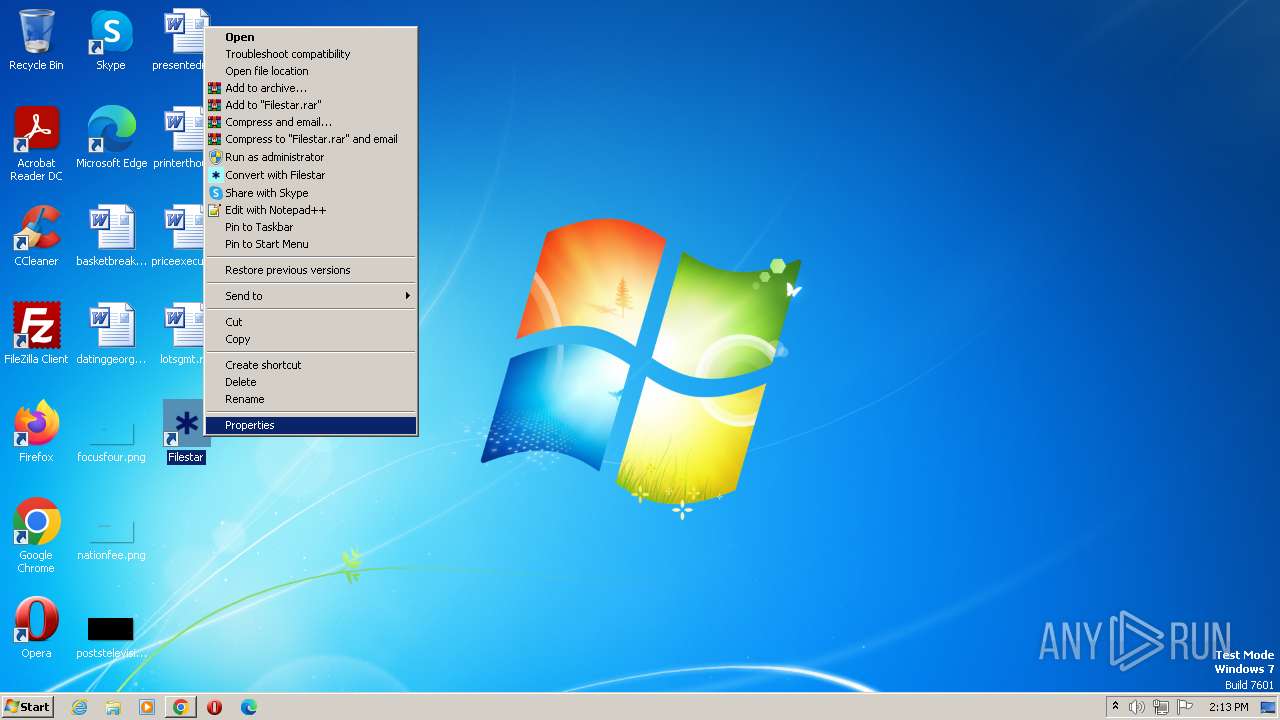Image resolution: width=1280 pixels, height=720 pixels.
Task: Open Opera from the taskbar
Action: (215, 707)
